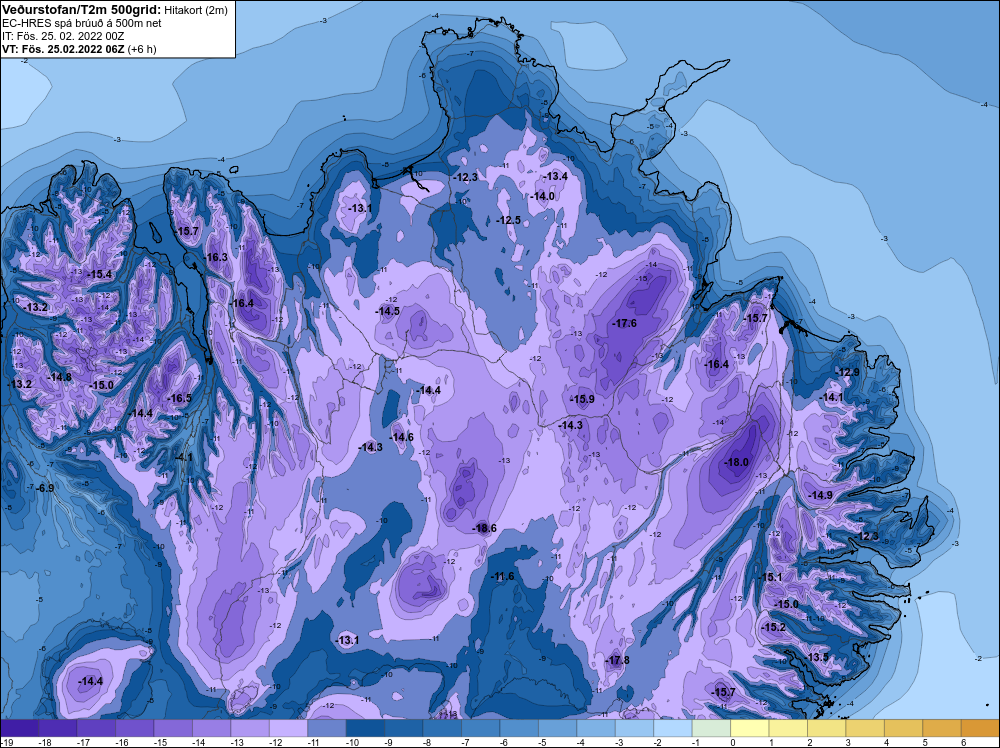Click the legend swatch above the -13 label

tap(250, 728)
